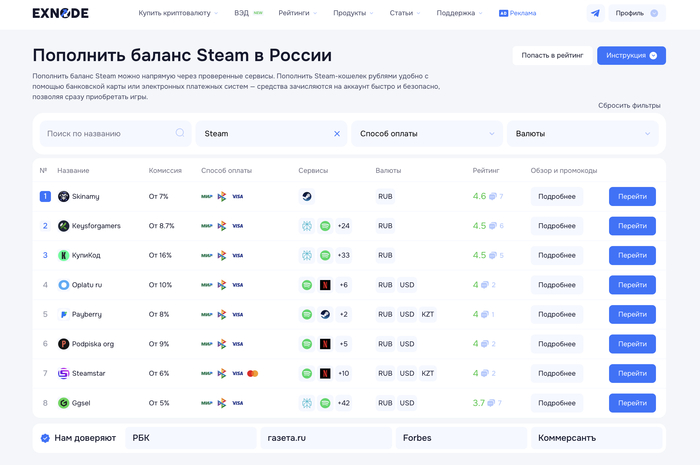Click the EXNODE logo
This screenshot has width=700, height=465.
pyautogui.click(x=60, y=13)
